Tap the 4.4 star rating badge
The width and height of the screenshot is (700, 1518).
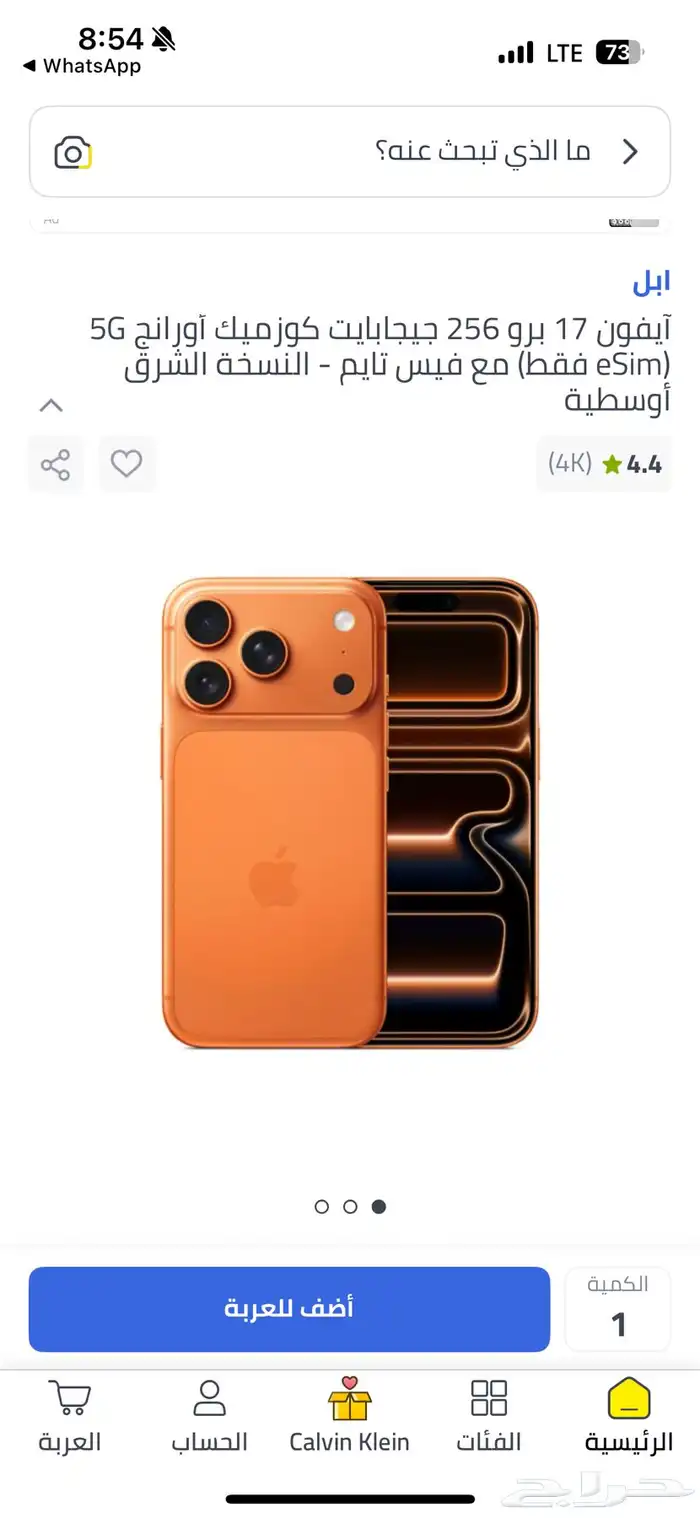pyautogui.click(x=604, y=464)
